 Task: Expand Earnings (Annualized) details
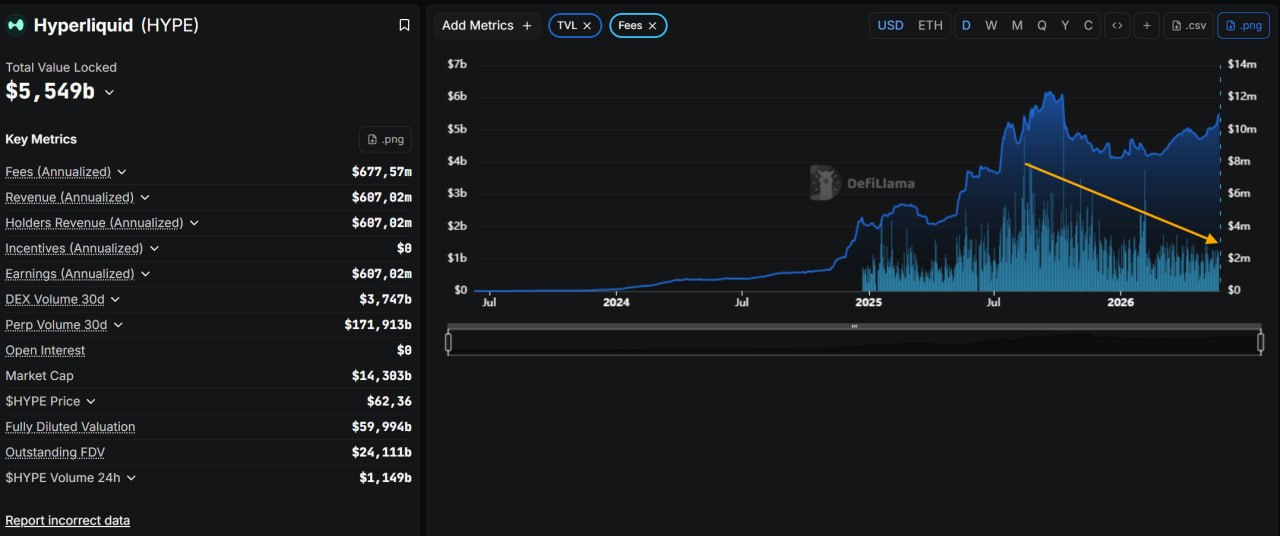pos(145,274)
